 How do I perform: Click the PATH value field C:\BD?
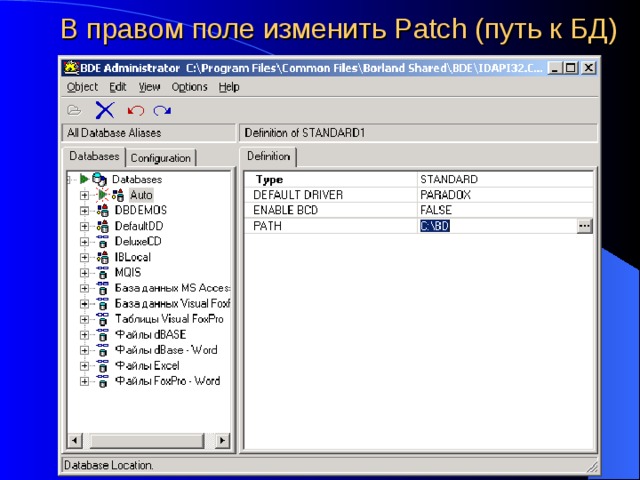(497, 226)
